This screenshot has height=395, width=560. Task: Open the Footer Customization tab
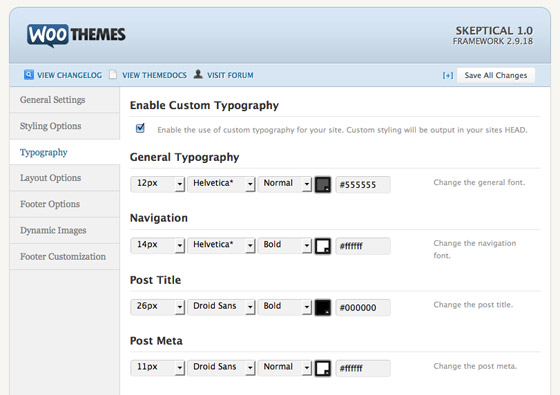[x=65, y=256]
